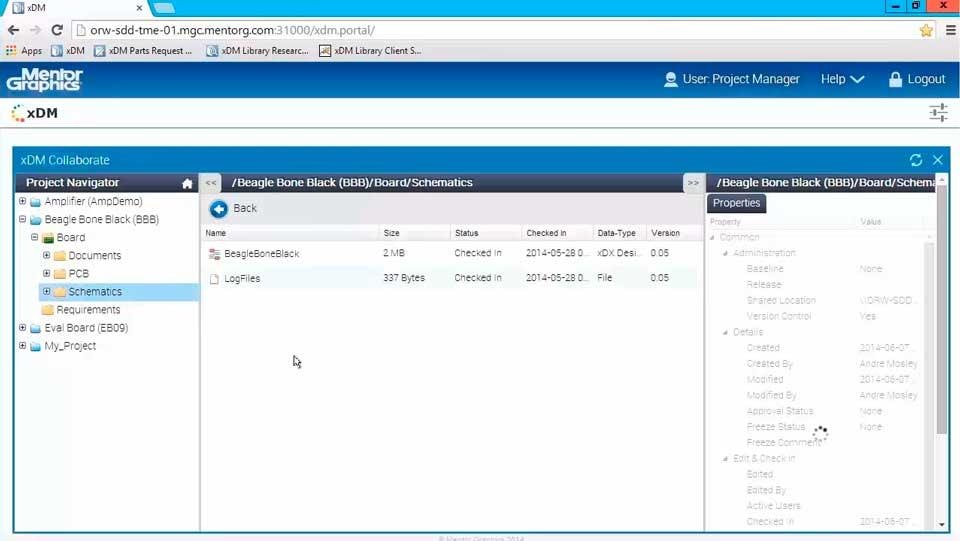Collapse the Board folder node

pyautogui.click(x=35, y=237)
